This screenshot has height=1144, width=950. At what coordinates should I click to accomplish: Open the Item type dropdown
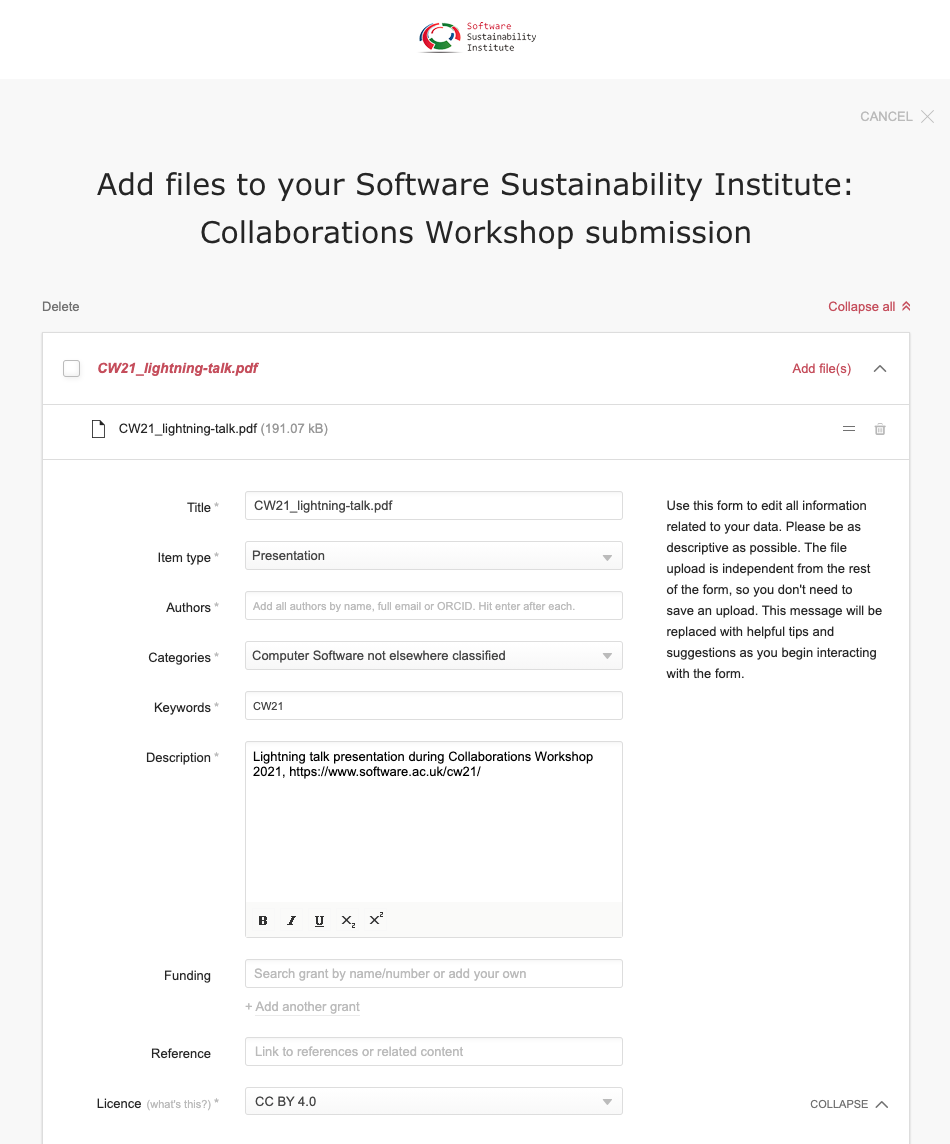pyautogui.click(x=433, y=556)
